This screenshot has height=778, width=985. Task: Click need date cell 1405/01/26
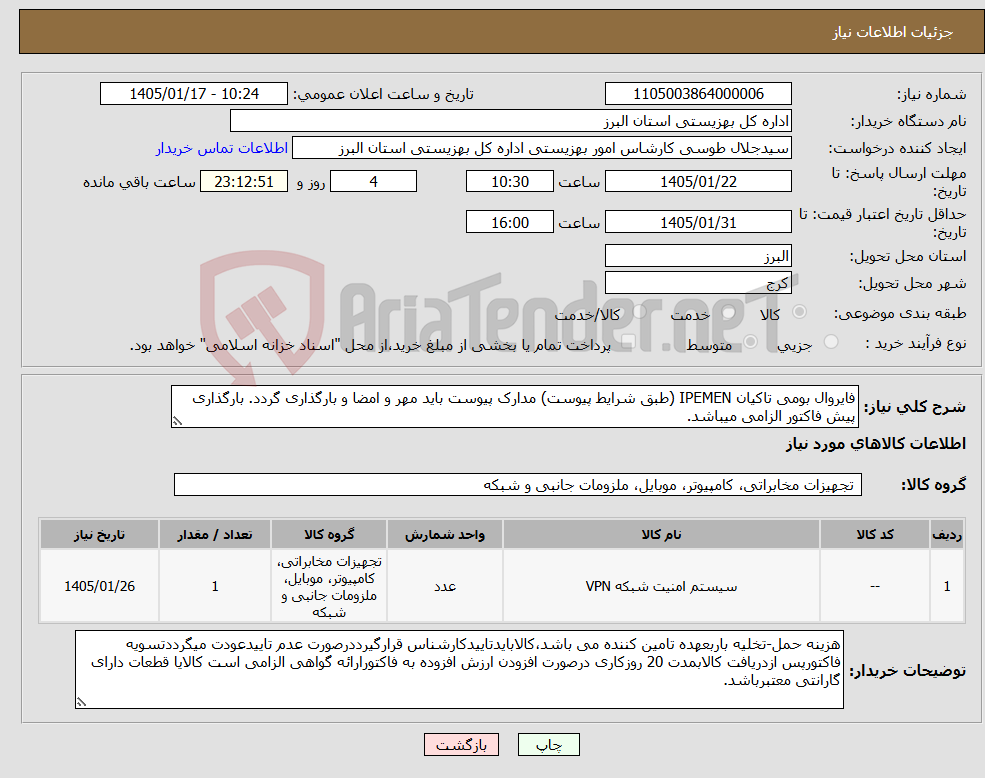pos(99,586)
